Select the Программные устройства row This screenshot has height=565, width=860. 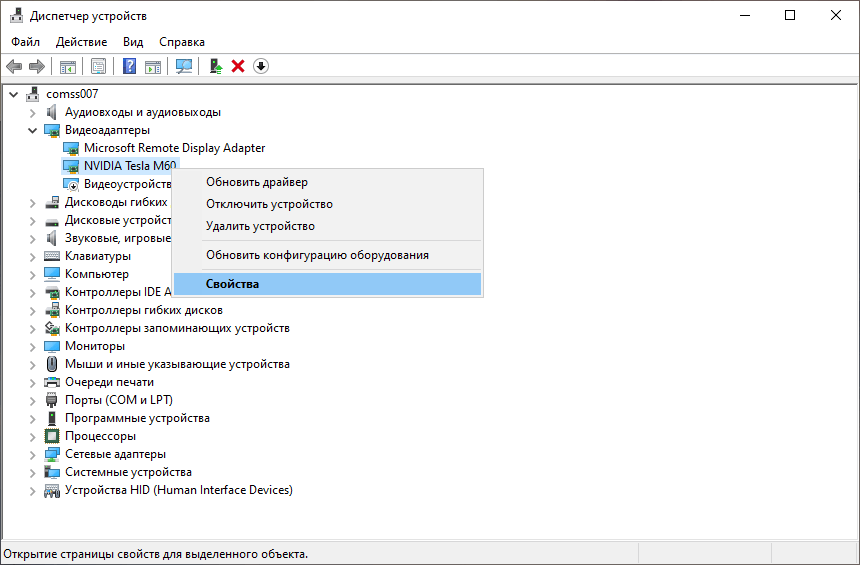pyautogui.click(x=137, y=418)
